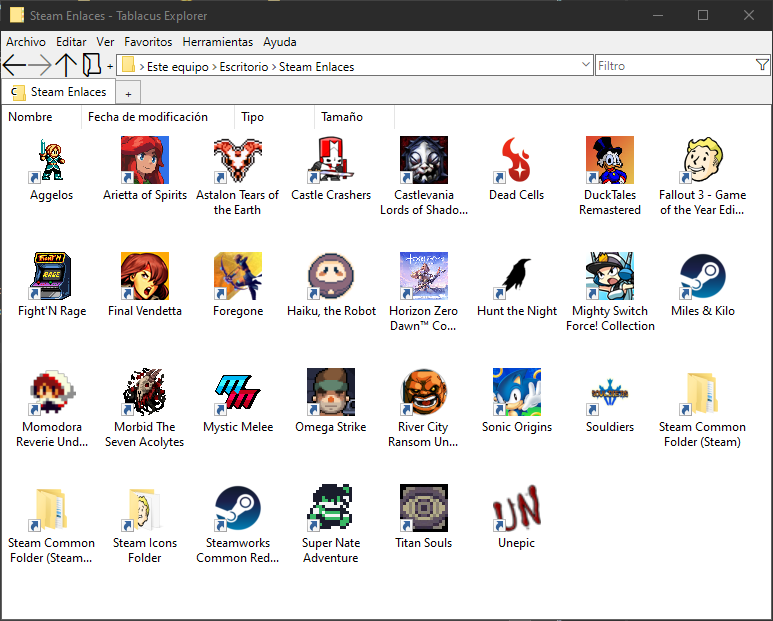Open the Archivo menu
Image resolution: width=773 pixels, height=621 pixels.
tap(26, 42)
